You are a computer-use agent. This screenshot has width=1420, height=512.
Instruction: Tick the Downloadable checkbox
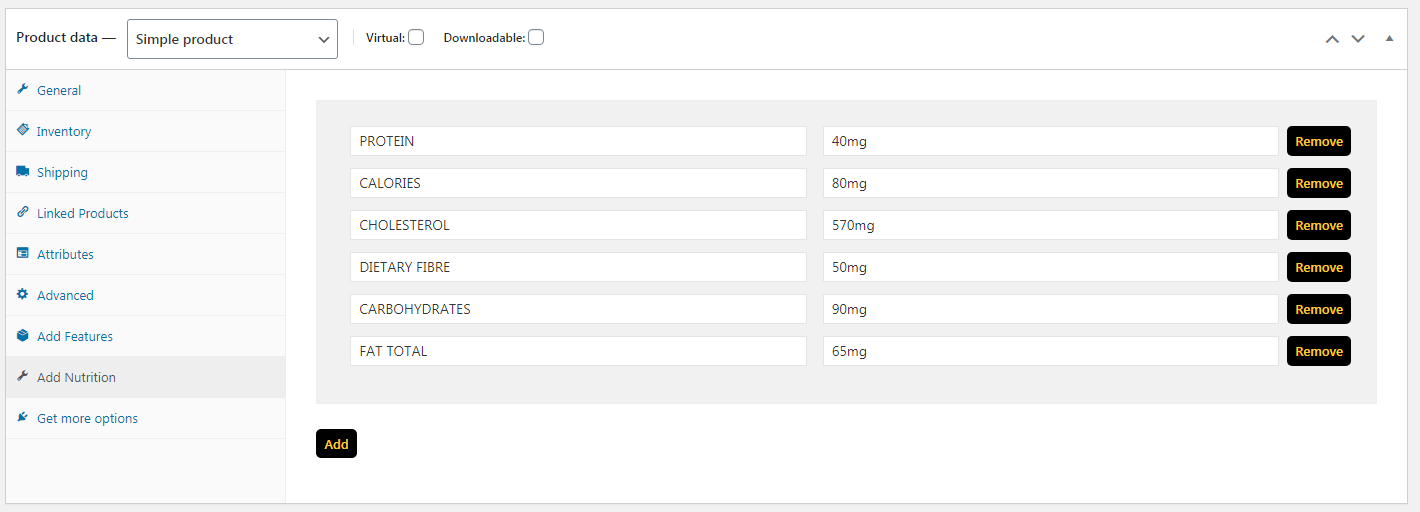[536, 37]
